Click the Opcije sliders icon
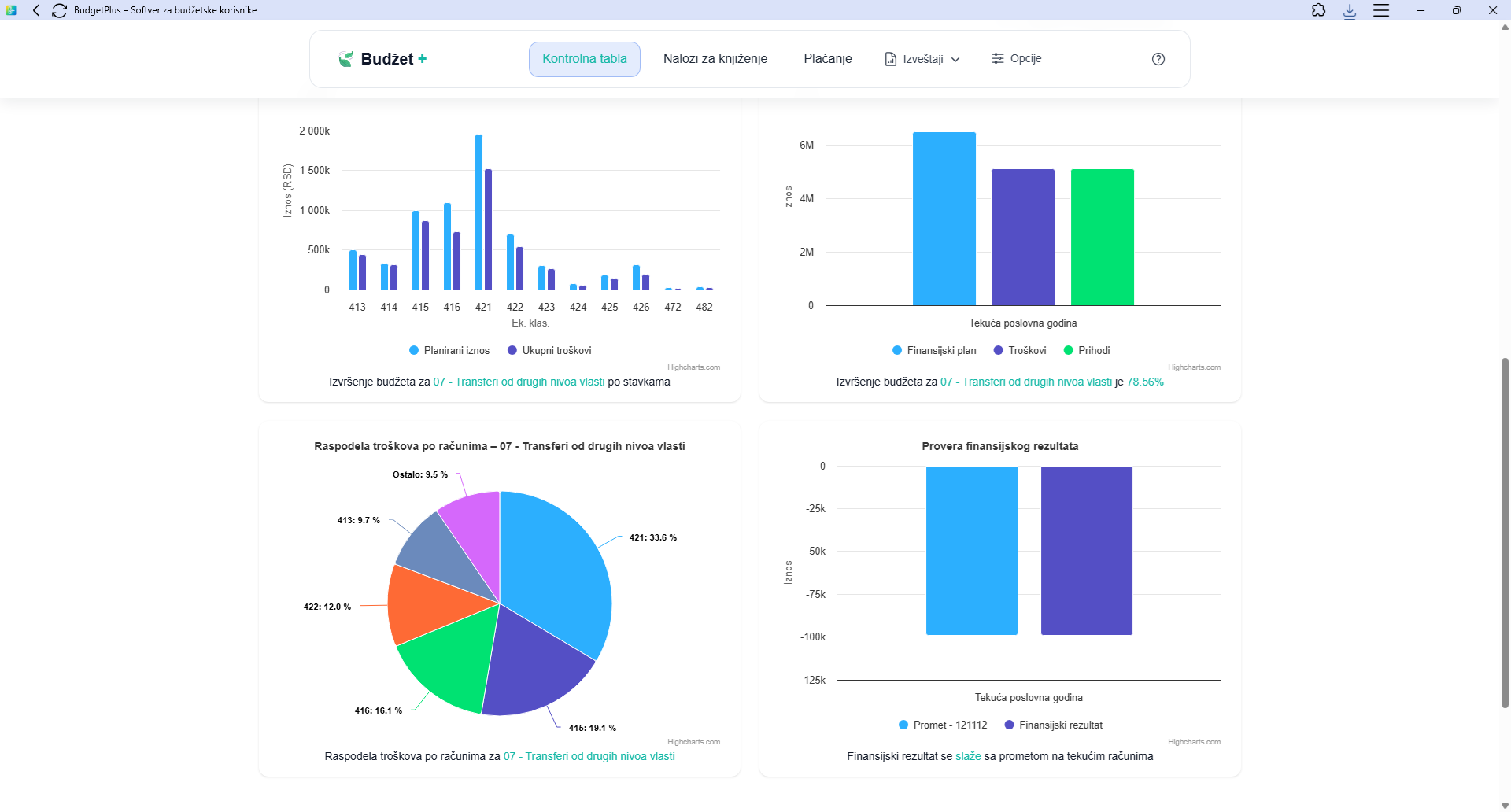Image resolution: width=1511 pixels, height=812 pixels. (x=998, y=59)
